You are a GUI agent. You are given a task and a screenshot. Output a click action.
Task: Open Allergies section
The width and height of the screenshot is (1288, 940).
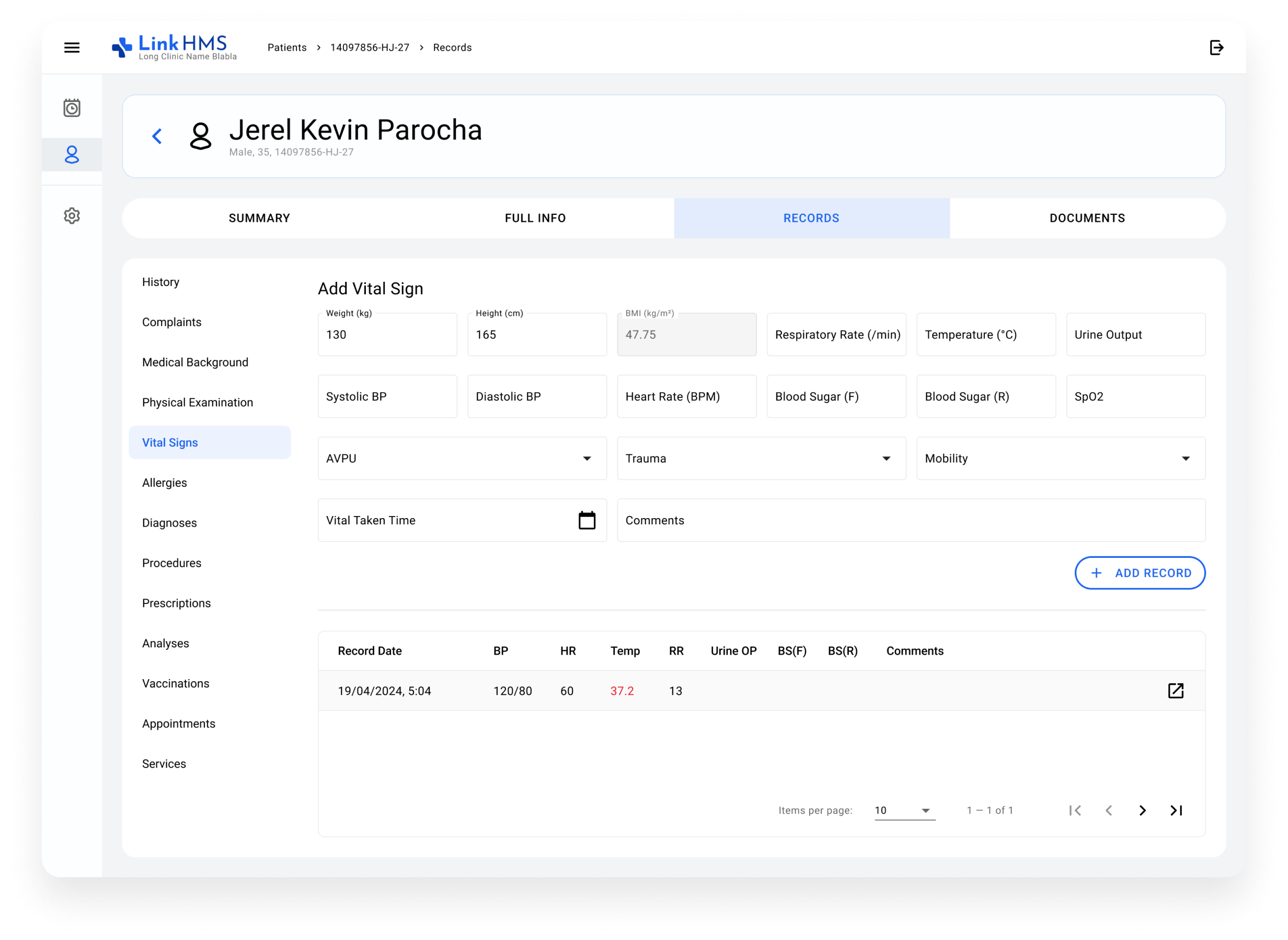pyautogui.click(x=210, y=483)
